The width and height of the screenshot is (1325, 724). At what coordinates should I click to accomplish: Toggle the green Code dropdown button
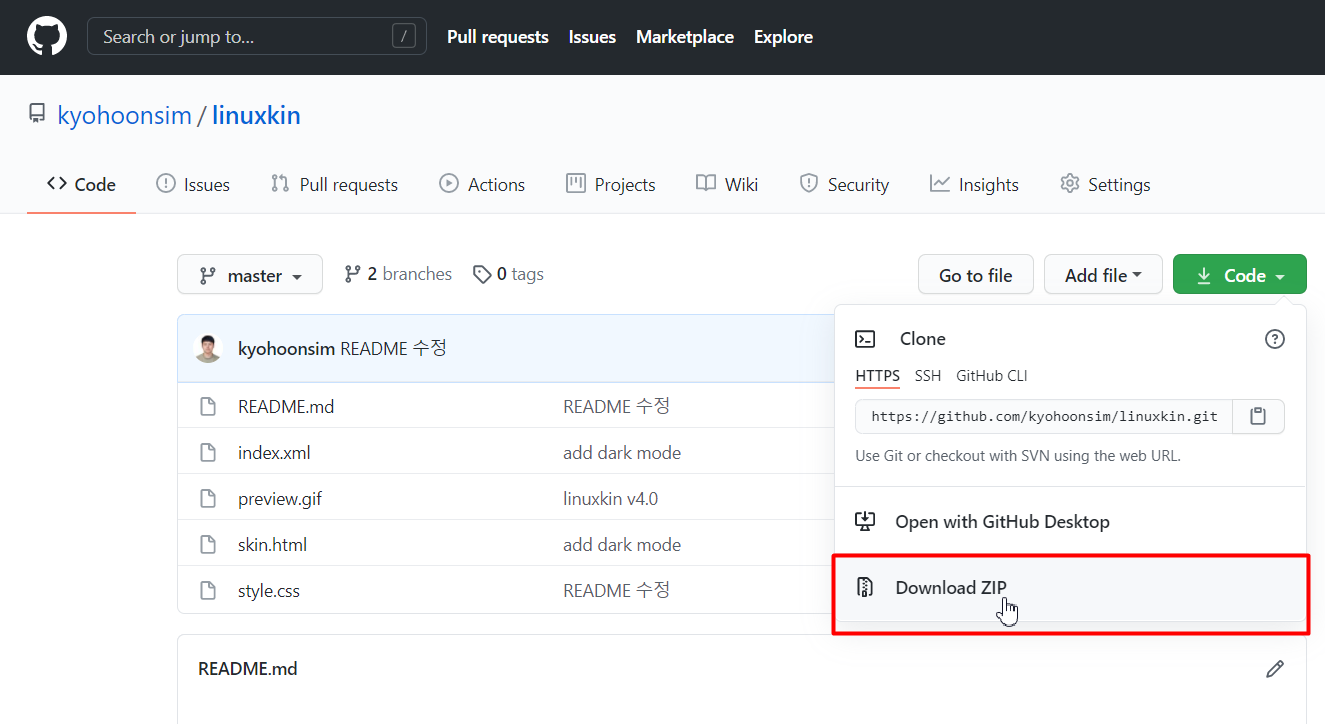(1240, 274)
